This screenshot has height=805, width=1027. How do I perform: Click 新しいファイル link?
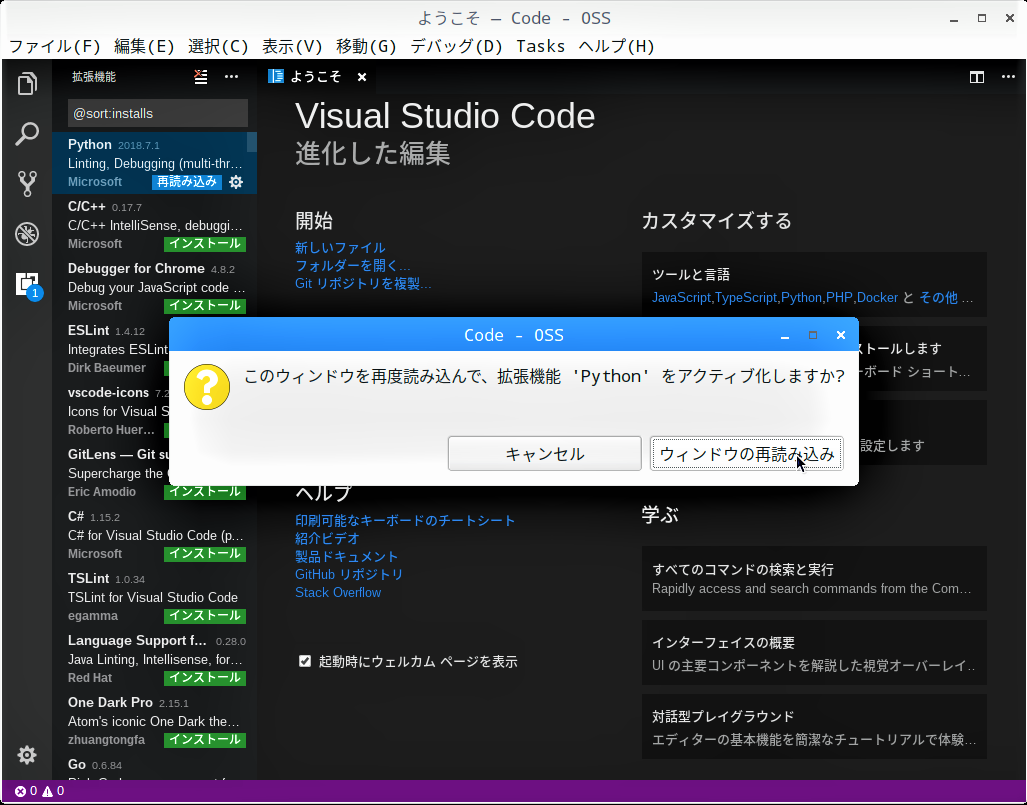340,248
